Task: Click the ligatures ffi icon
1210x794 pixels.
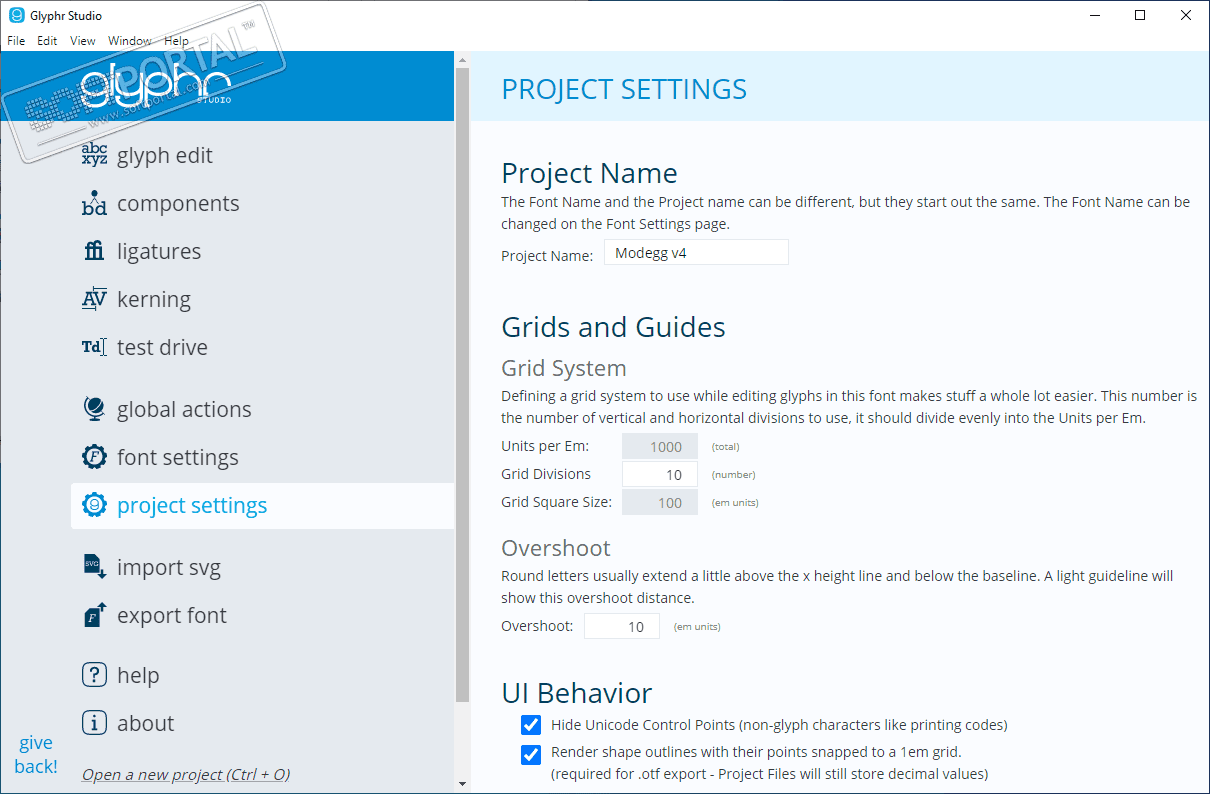Action: [x=94, y=251]
